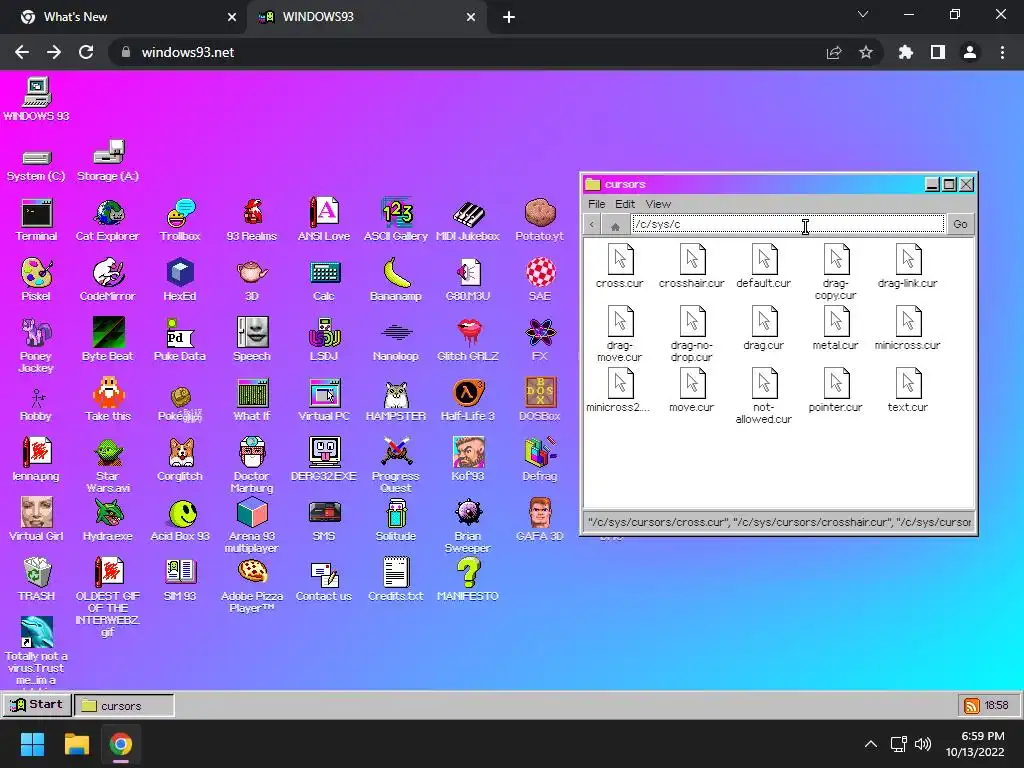The image size is (1024, 768).
Task: Open Piskel paint palette icon
Action: click(37, 280)
